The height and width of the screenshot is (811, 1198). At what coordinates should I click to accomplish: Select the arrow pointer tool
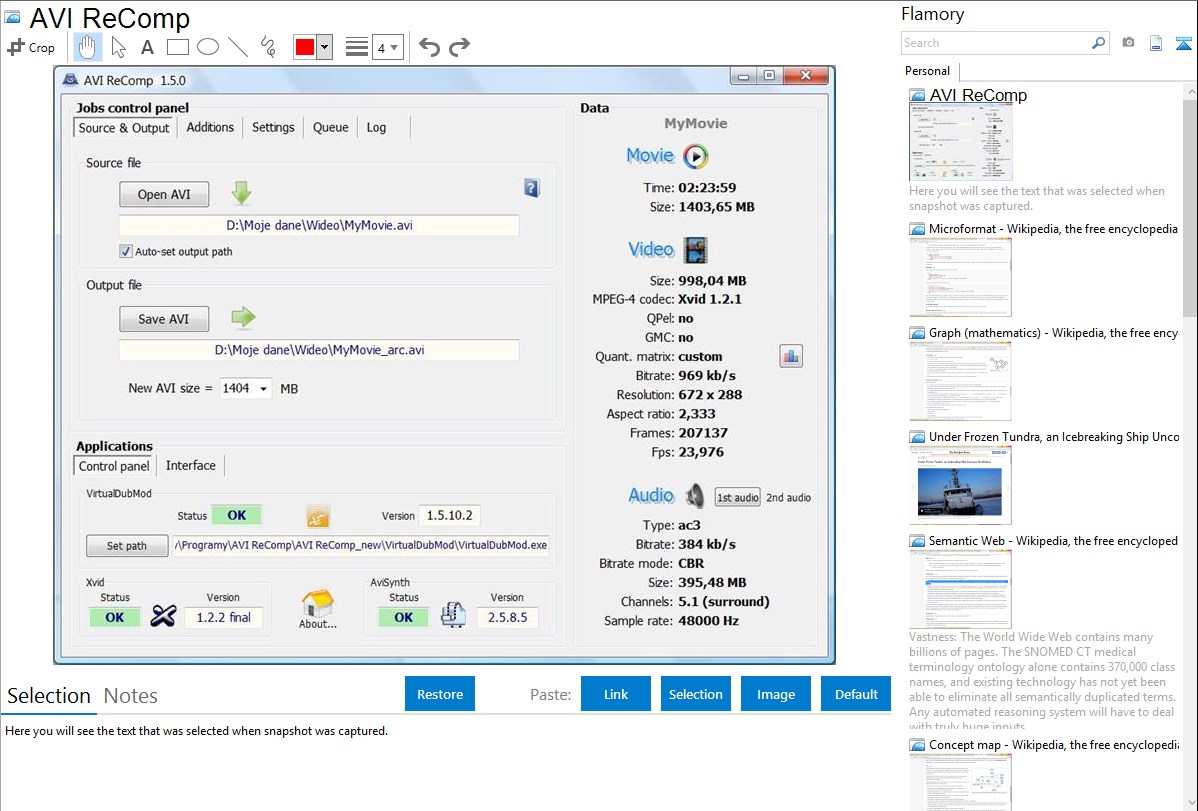coord(118,47)
